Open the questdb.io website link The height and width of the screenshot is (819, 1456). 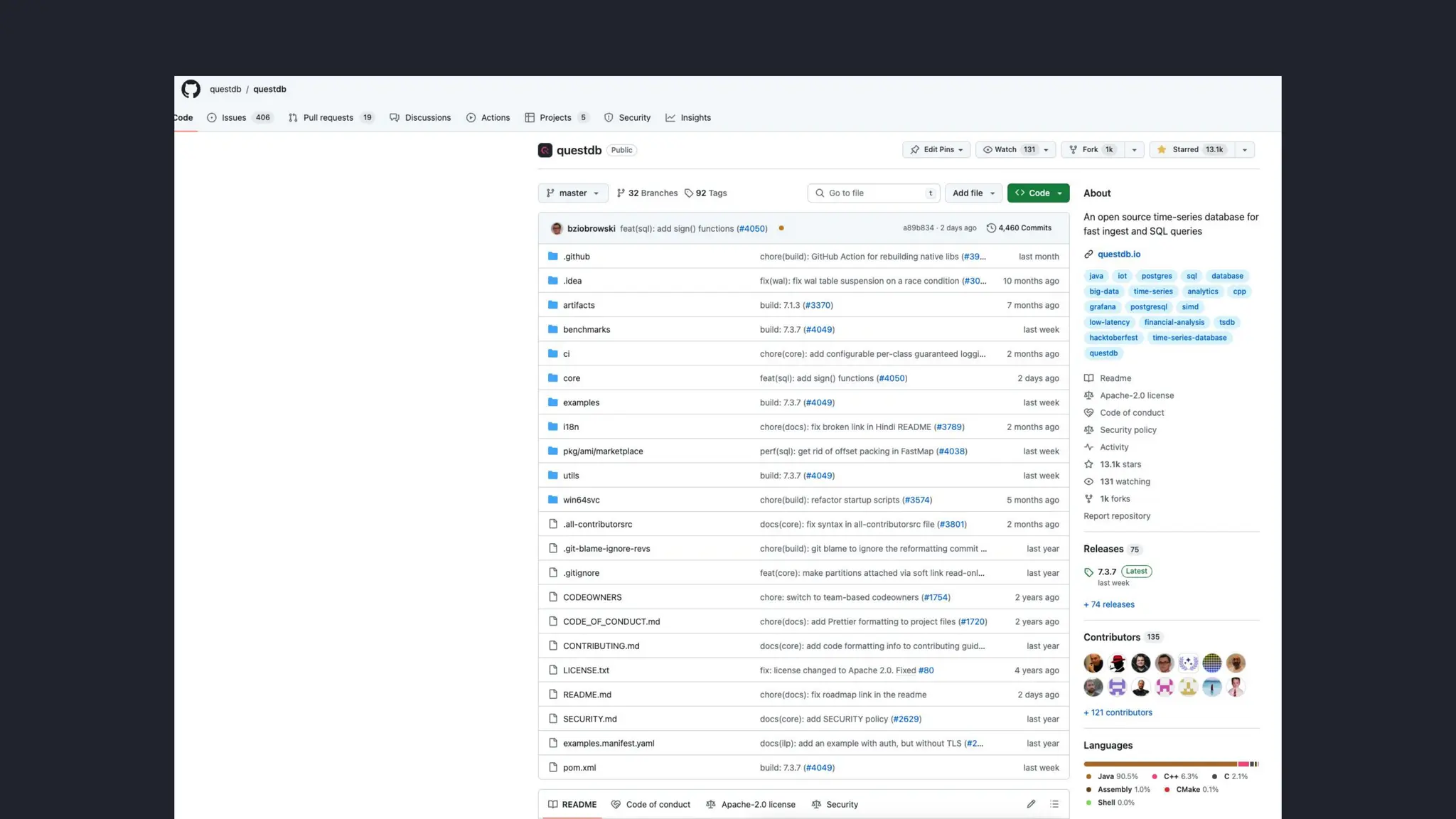pyautogui.click(x=1118, y=254)
